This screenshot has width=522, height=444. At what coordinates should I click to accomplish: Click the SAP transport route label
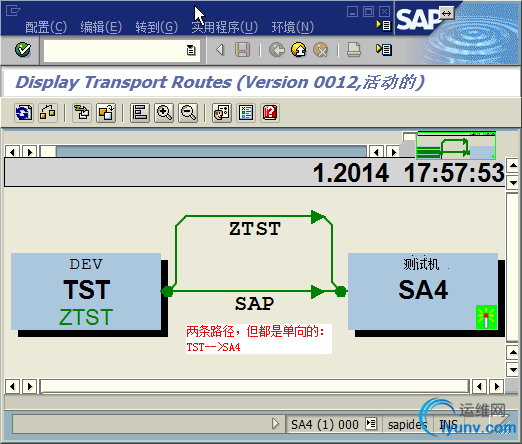tap(254, 304)
